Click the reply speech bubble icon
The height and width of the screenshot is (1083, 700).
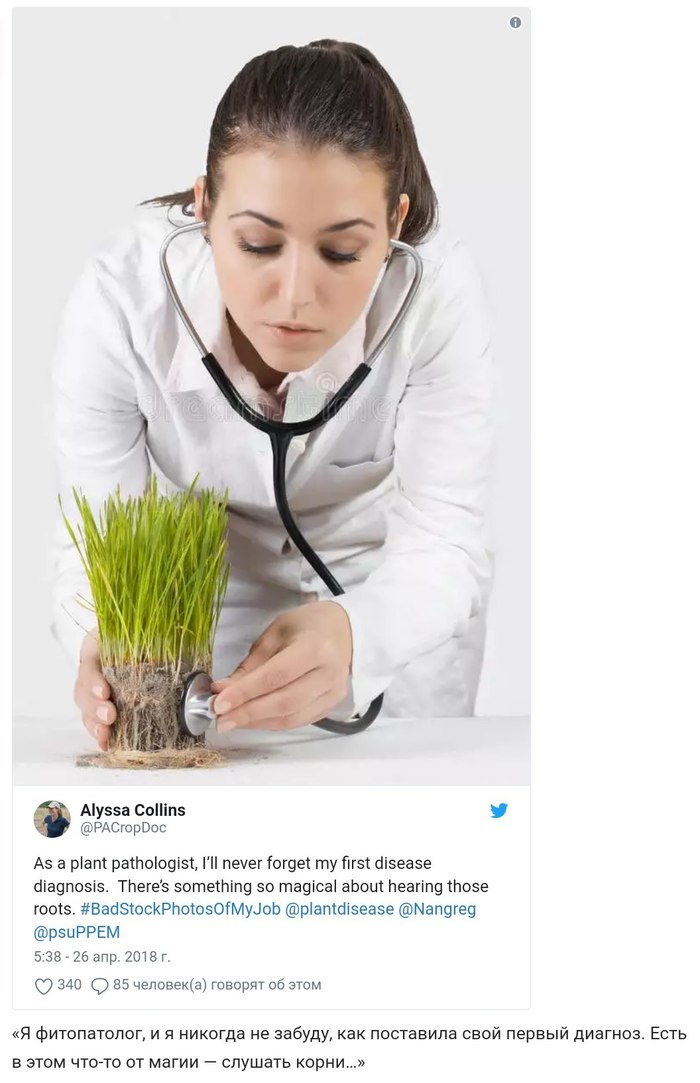point(100,986)
